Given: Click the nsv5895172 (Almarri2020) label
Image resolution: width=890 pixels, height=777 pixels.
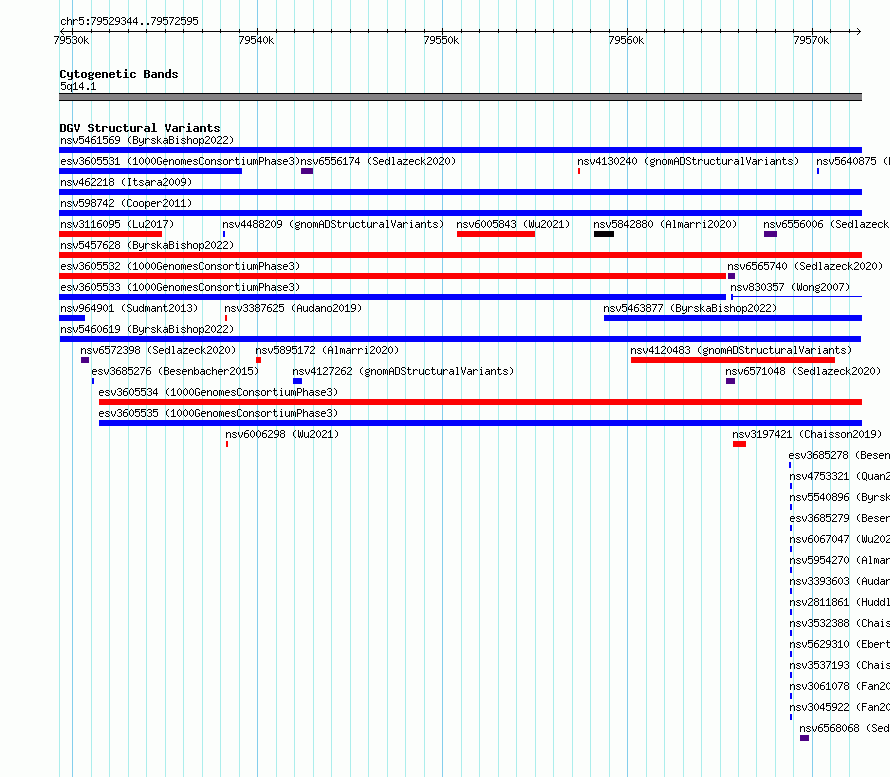Looking at the screenshot, I should click(x=328, y=350).
